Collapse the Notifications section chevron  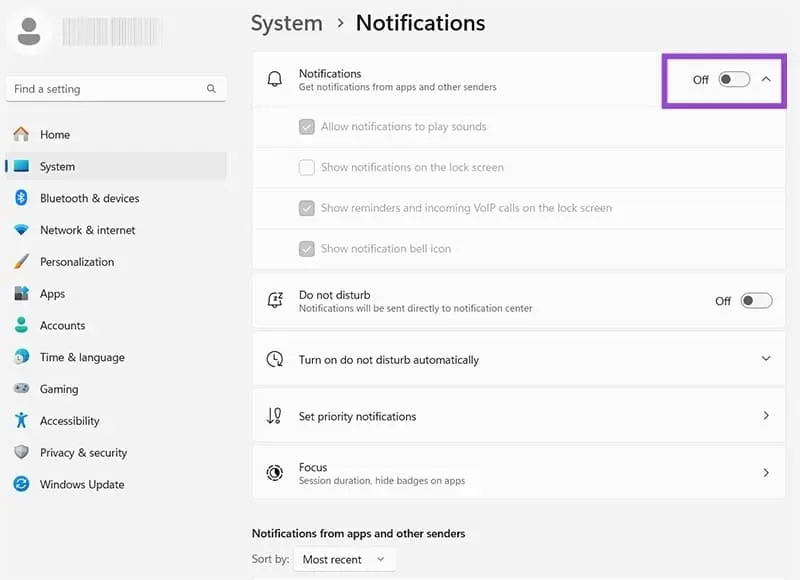pos(766,79)
